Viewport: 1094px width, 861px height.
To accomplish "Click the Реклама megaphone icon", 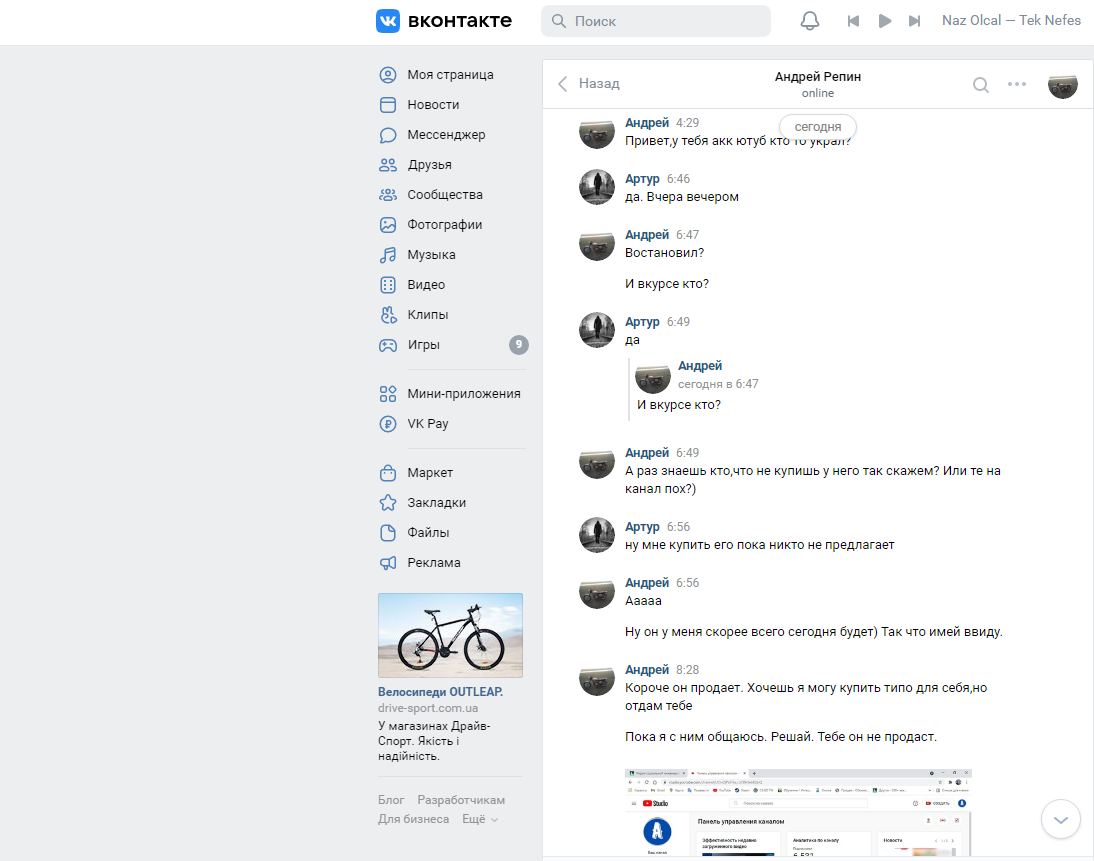I will (x=388, y=562).
